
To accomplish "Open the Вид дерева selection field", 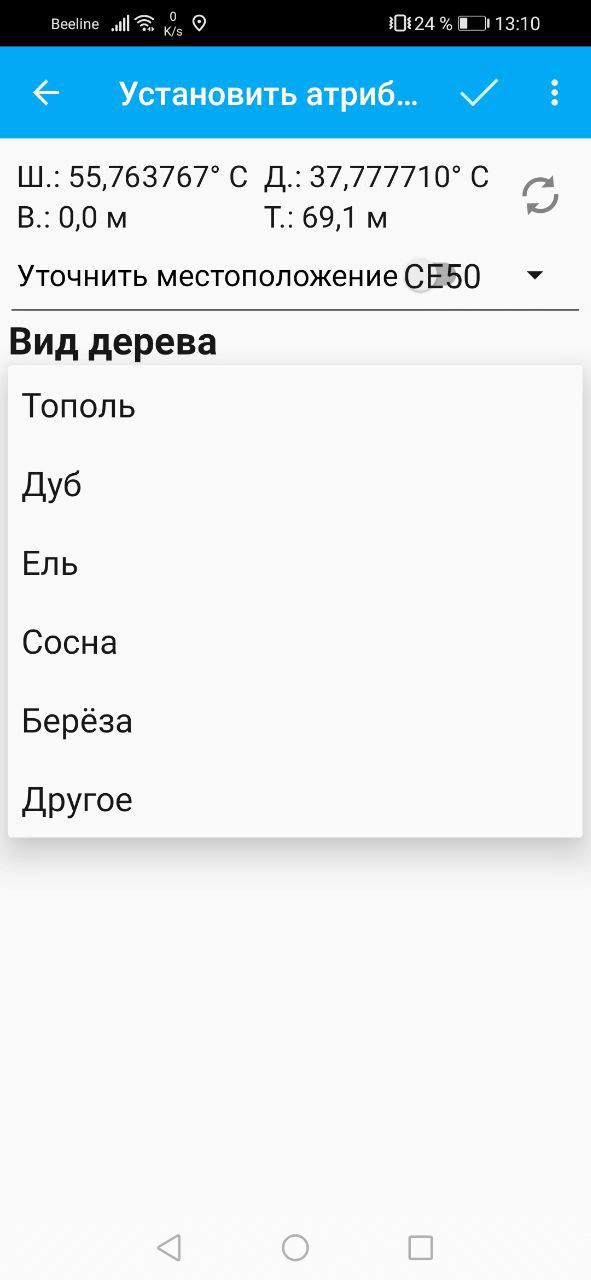I will point(113,341).
